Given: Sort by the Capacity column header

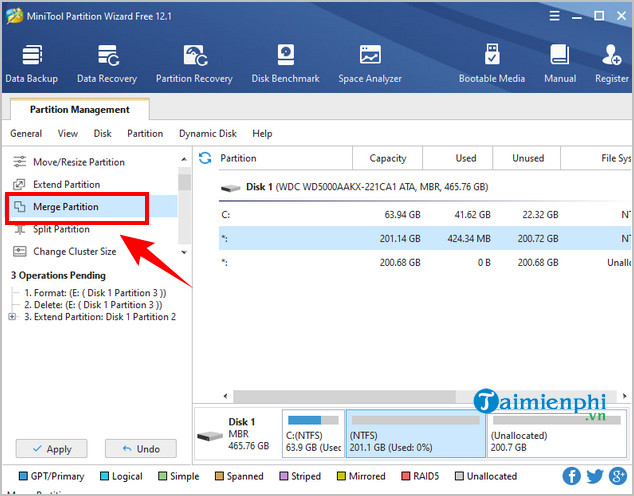Looking at the screenshot, I should click(387, 158).
